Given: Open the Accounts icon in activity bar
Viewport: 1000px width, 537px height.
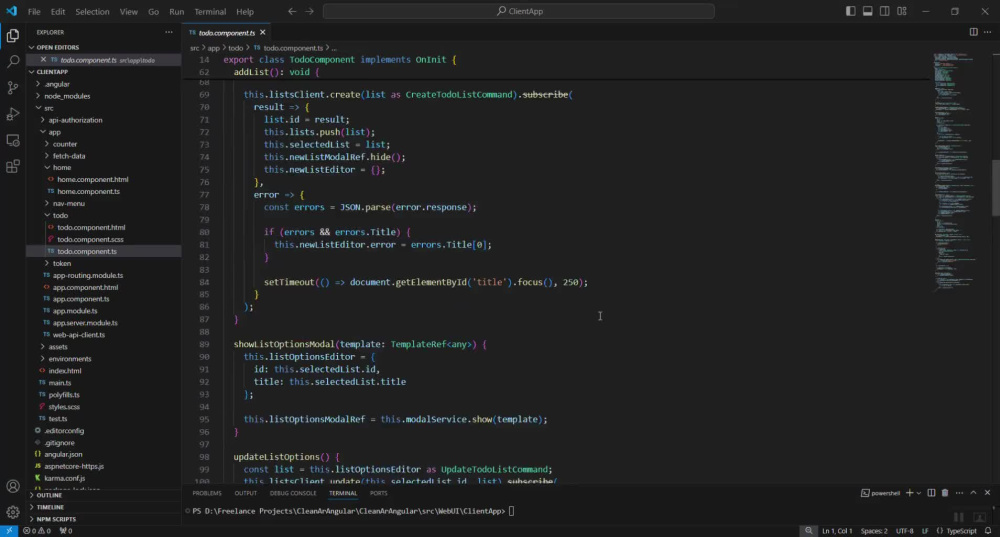Looking at the screenshot, I should 13,486.
